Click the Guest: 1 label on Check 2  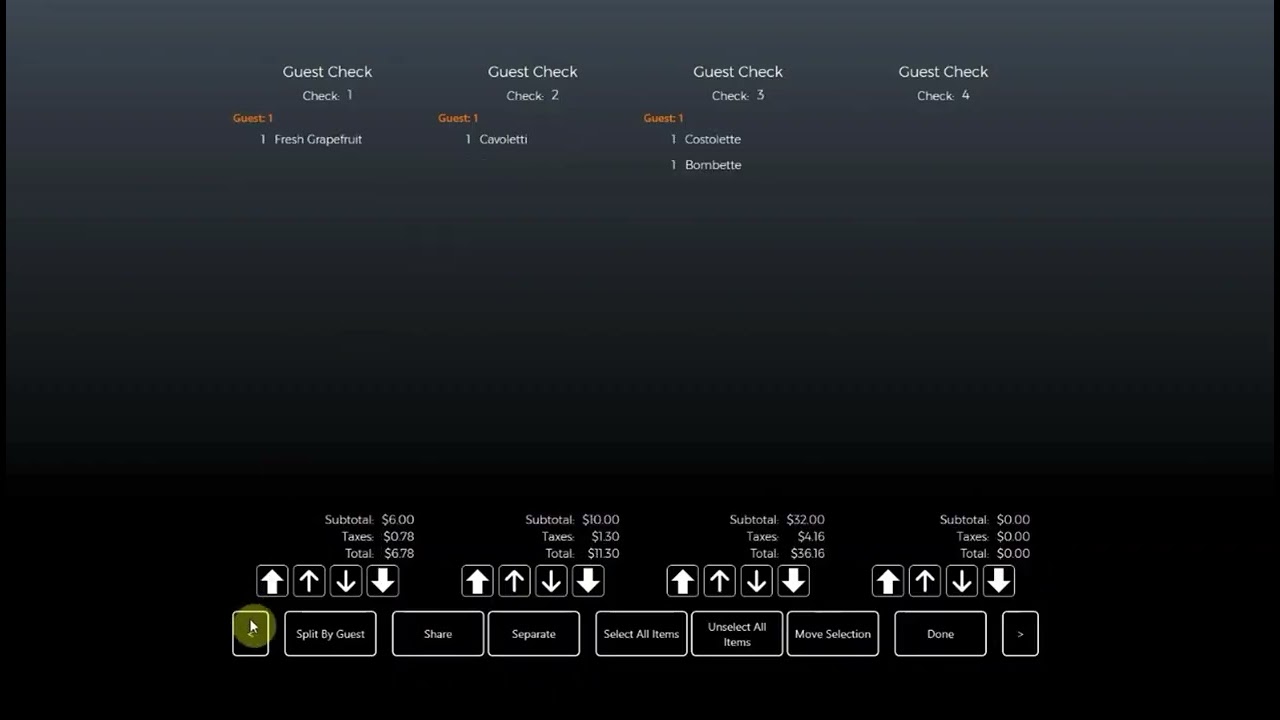click(458, 118)
